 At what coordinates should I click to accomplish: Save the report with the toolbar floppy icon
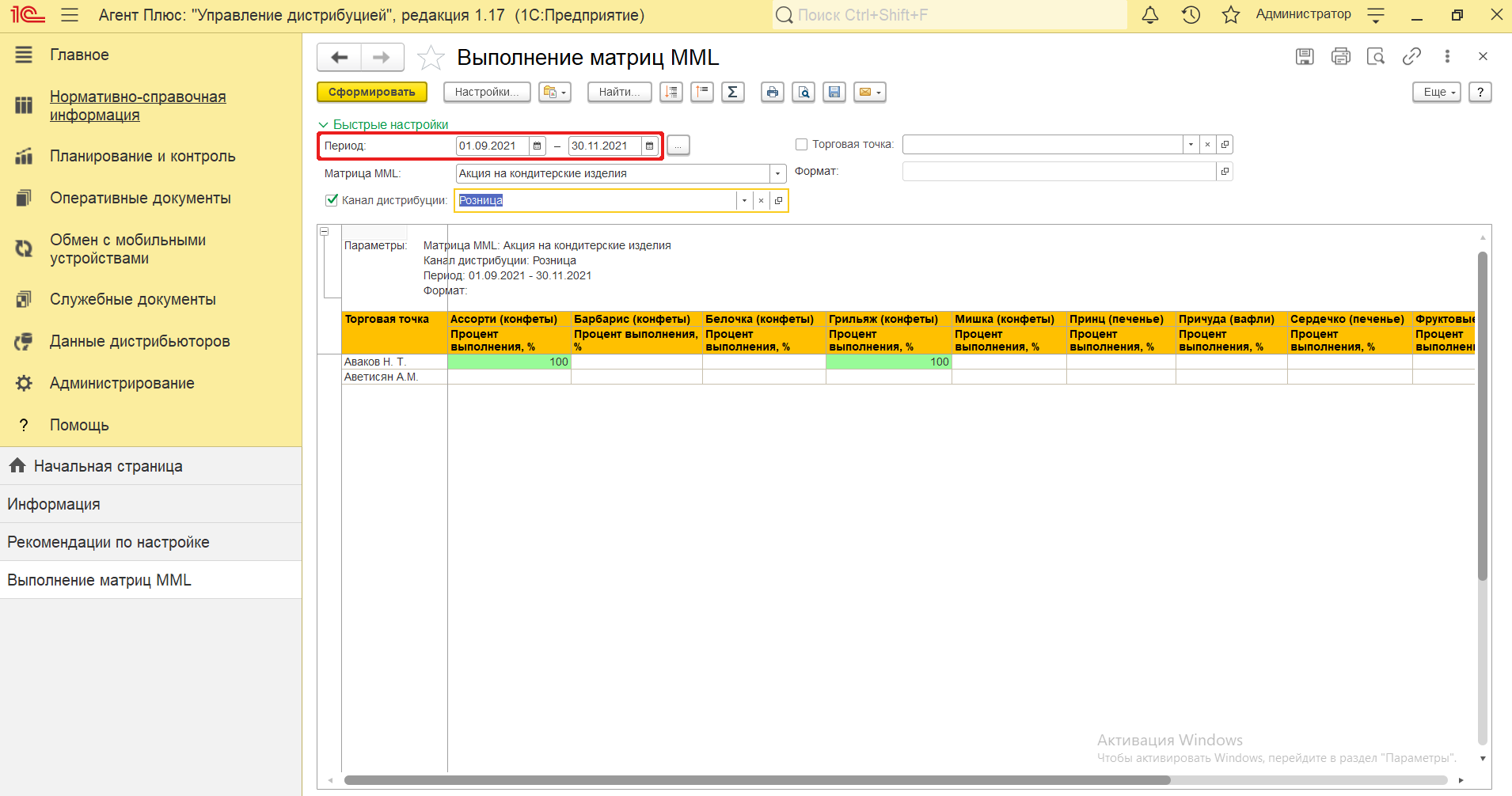[834, 92]
